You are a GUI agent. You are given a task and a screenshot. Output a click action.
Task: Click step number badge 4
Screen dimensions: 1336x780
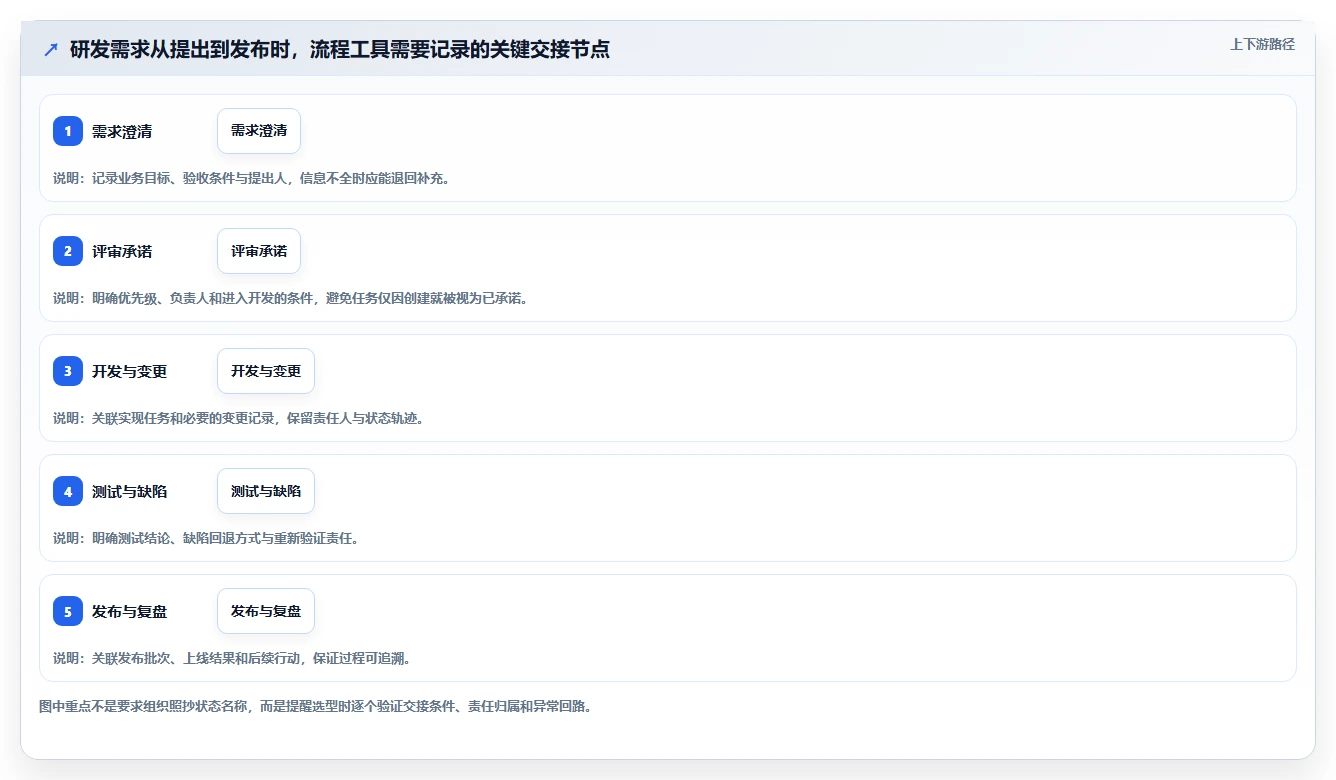pos(68,491)
